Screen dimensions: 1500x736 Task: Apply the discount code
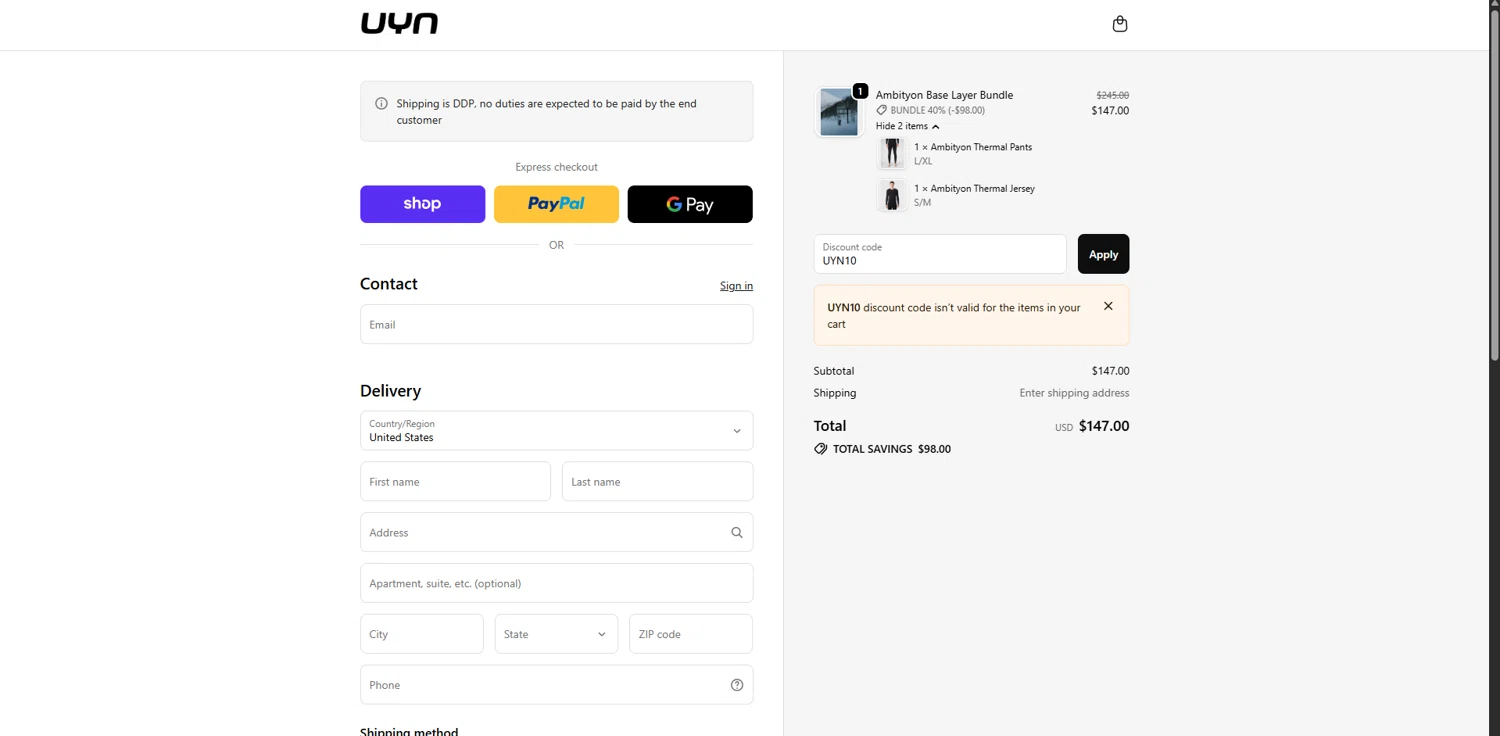(x=1104, y=254)
